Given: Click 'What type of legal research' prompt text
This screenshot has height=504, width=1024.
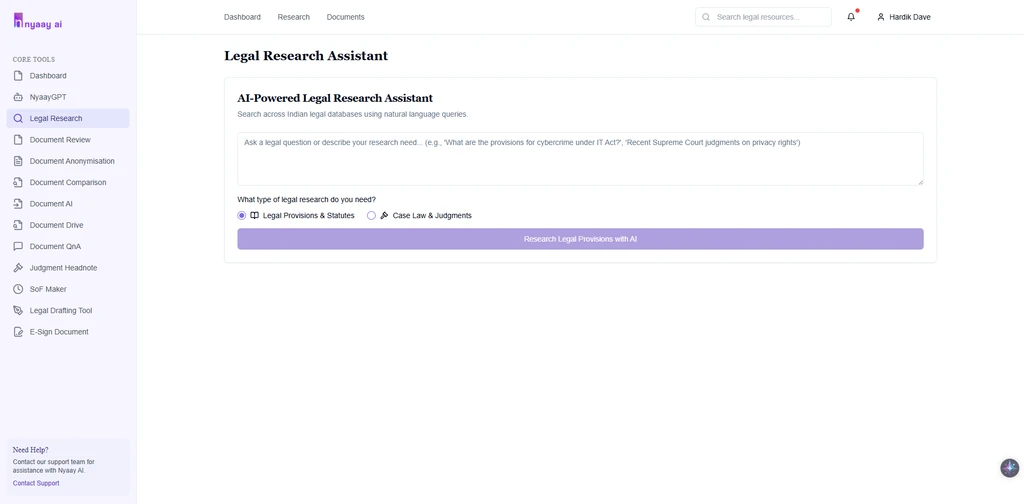Looking at the screenshot, I should pos(306,200).
